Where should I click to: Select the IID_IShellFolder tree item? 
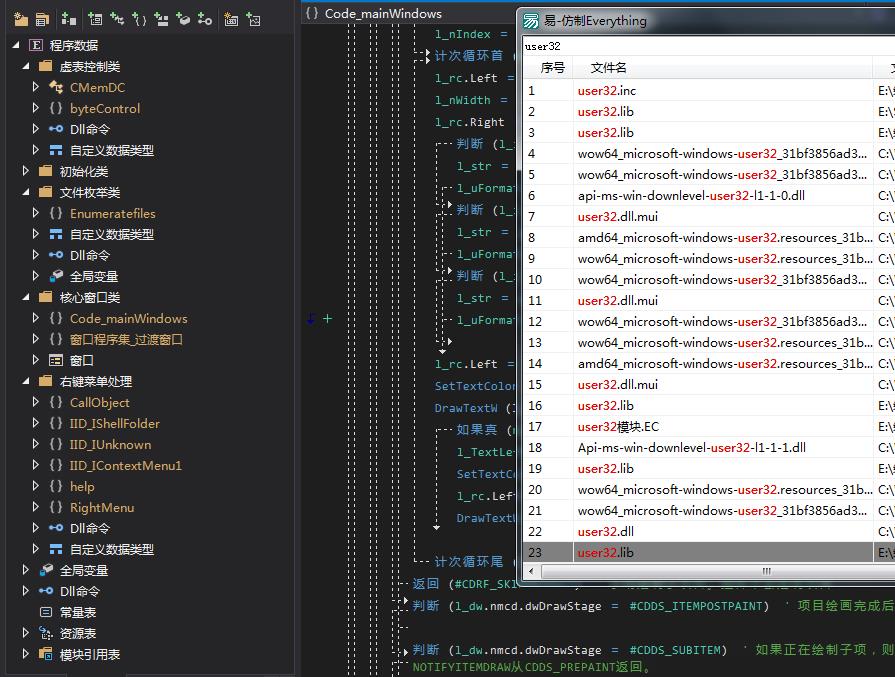click(x=114, y=423)
